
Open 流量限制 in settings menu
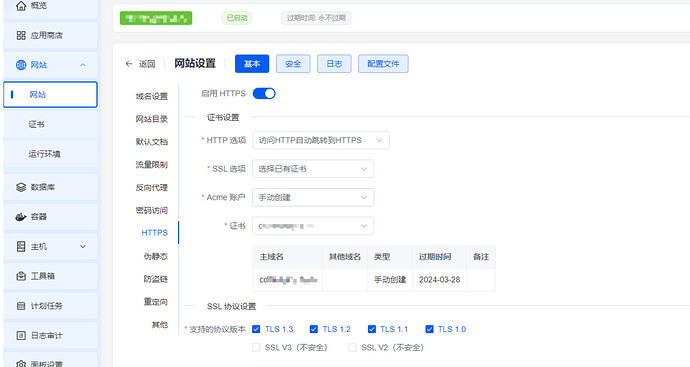[151, 165]
